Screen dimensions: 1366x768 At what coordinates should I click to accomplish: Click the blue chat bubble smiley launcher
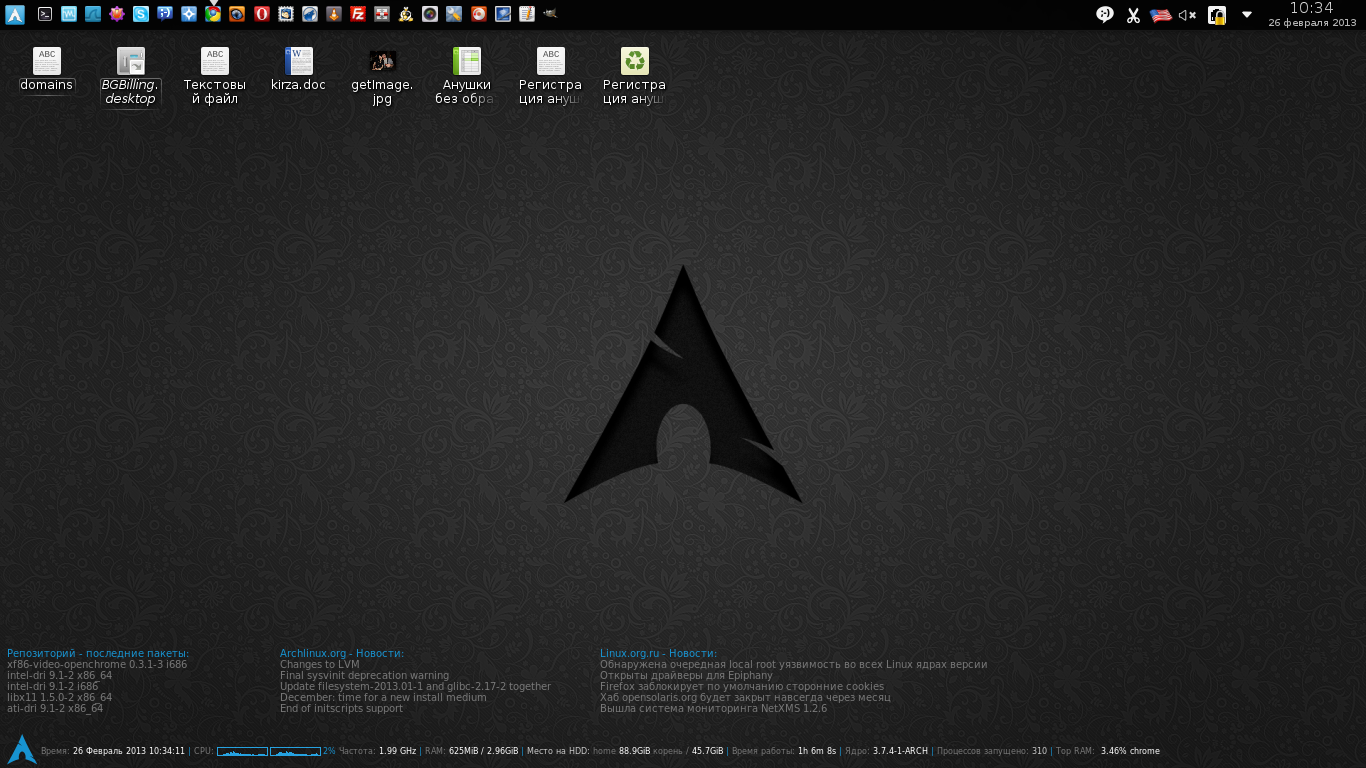point(165,14)
